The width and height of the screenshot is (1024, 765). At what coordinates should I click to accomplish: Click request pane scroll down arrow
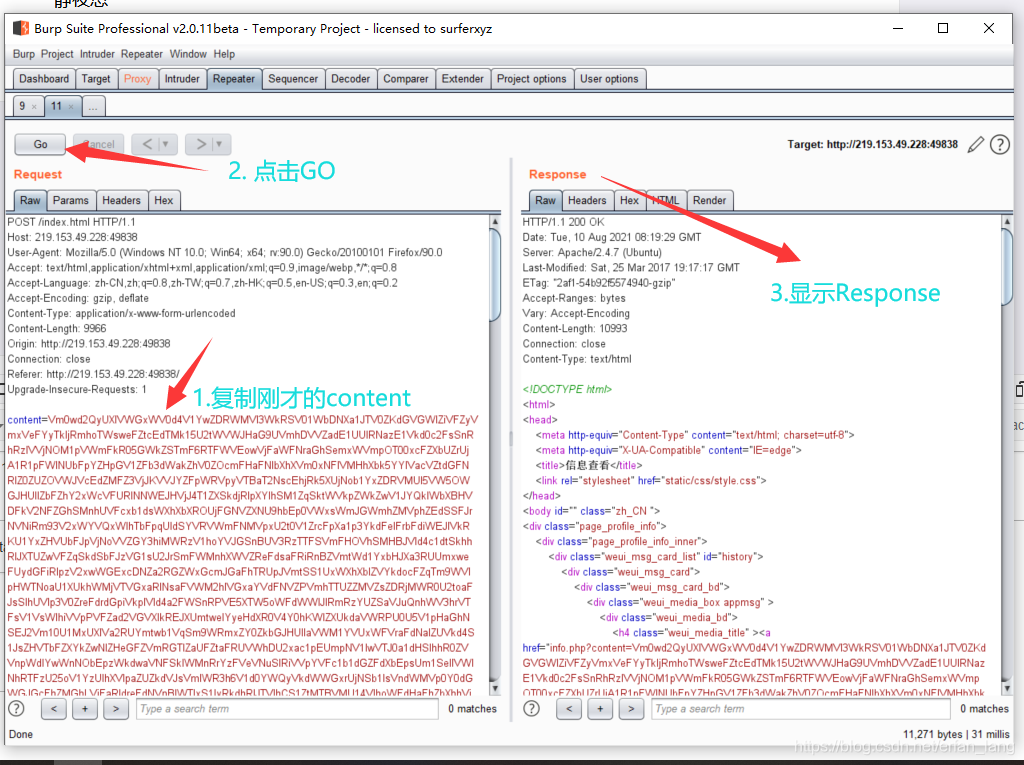click(495, 688)
